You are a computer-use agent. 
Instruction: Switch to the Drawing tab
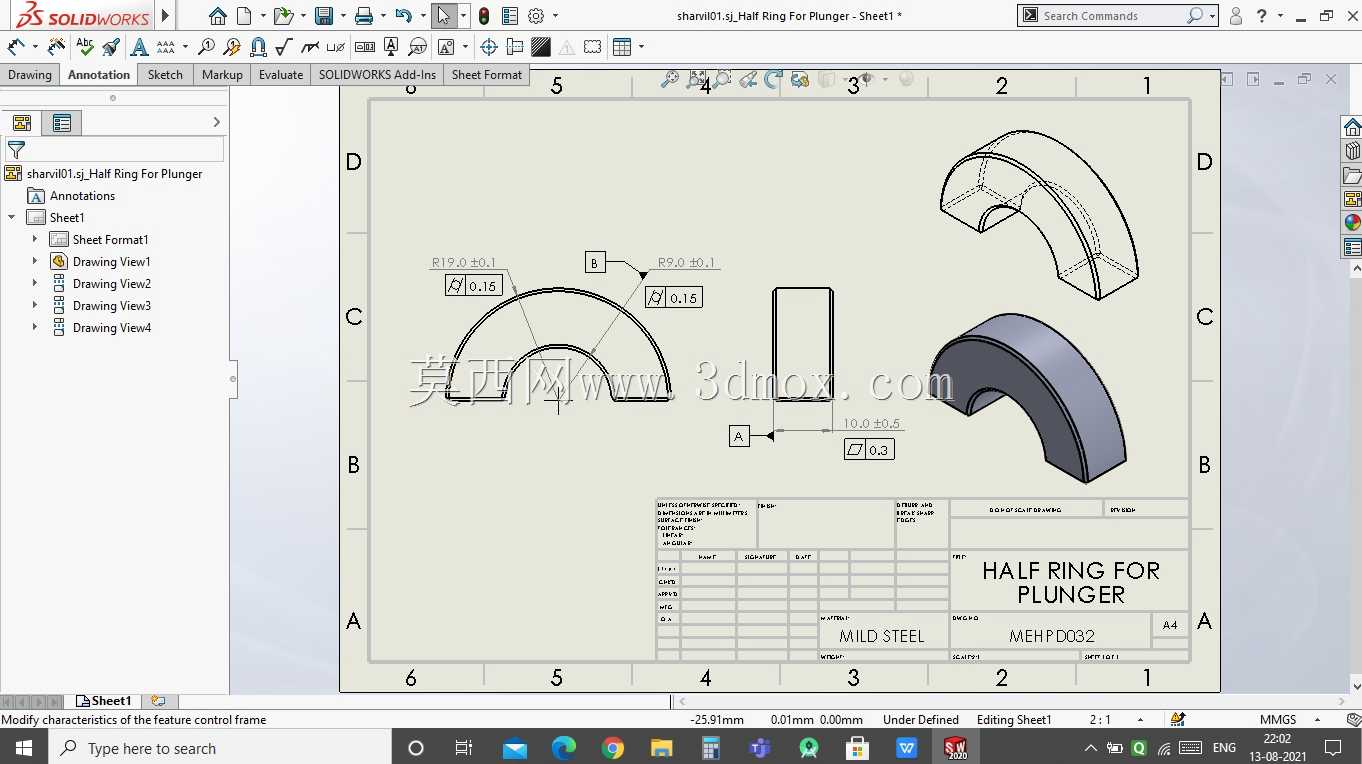point(30,74)
